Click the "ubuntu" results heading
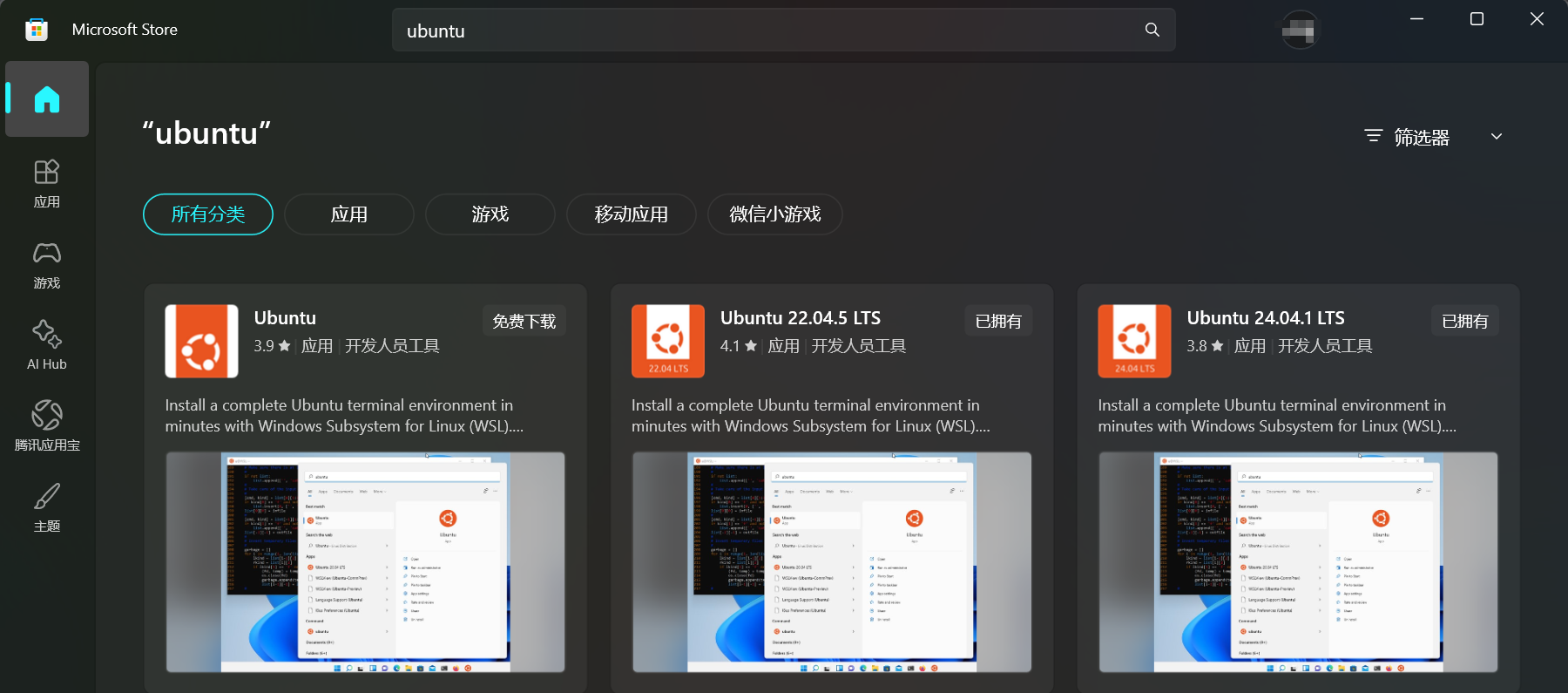This screenshot has width=1568, height=693. point(207,133)
